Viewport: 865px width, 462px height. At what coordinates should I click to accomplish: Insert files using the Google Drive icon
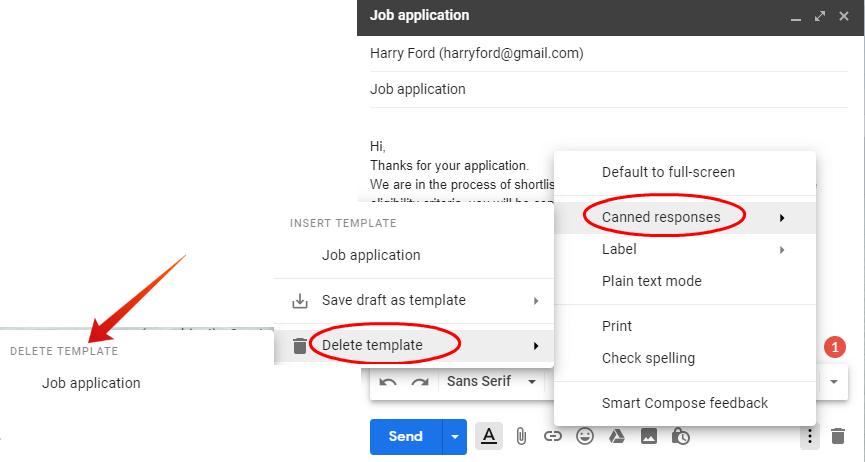coord(617,437)
